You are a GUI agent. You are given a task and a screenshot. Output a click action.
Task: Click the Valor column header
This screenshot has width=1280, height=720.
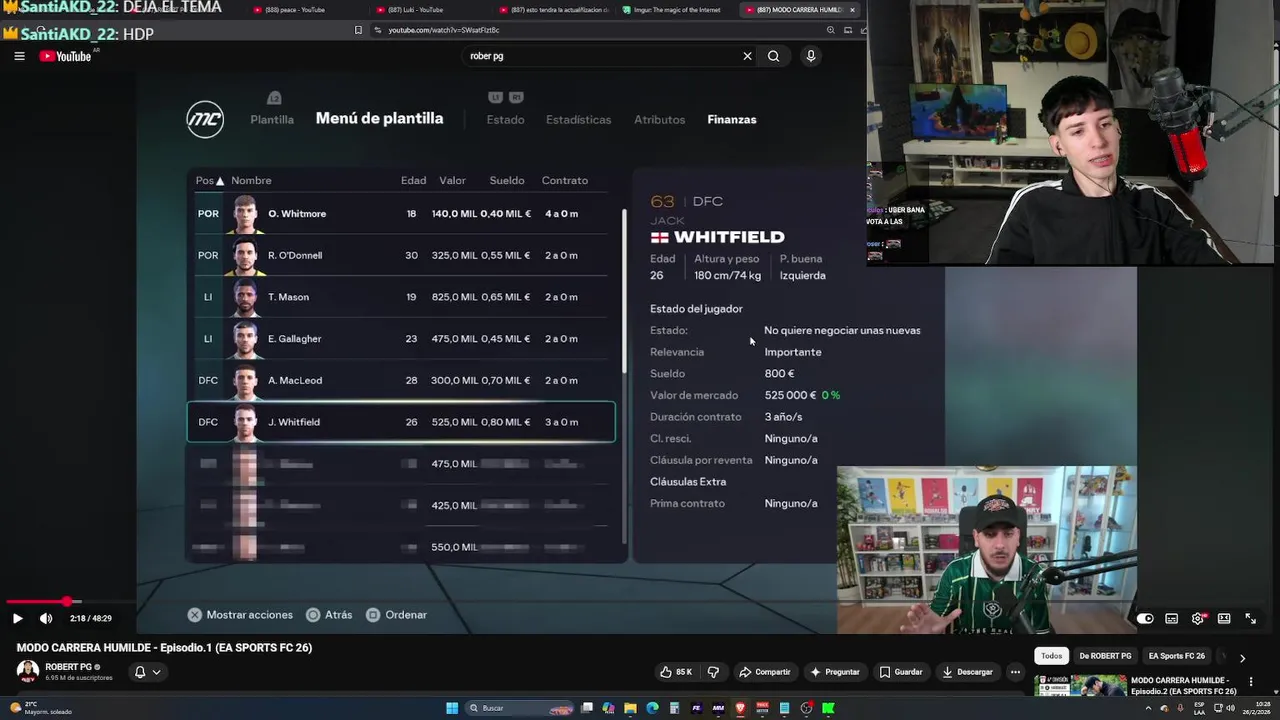(452, 181)
